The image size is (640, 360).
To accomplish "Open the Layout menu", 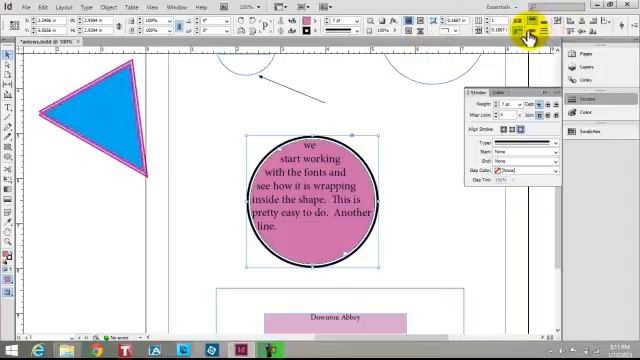I will point(64,7).
